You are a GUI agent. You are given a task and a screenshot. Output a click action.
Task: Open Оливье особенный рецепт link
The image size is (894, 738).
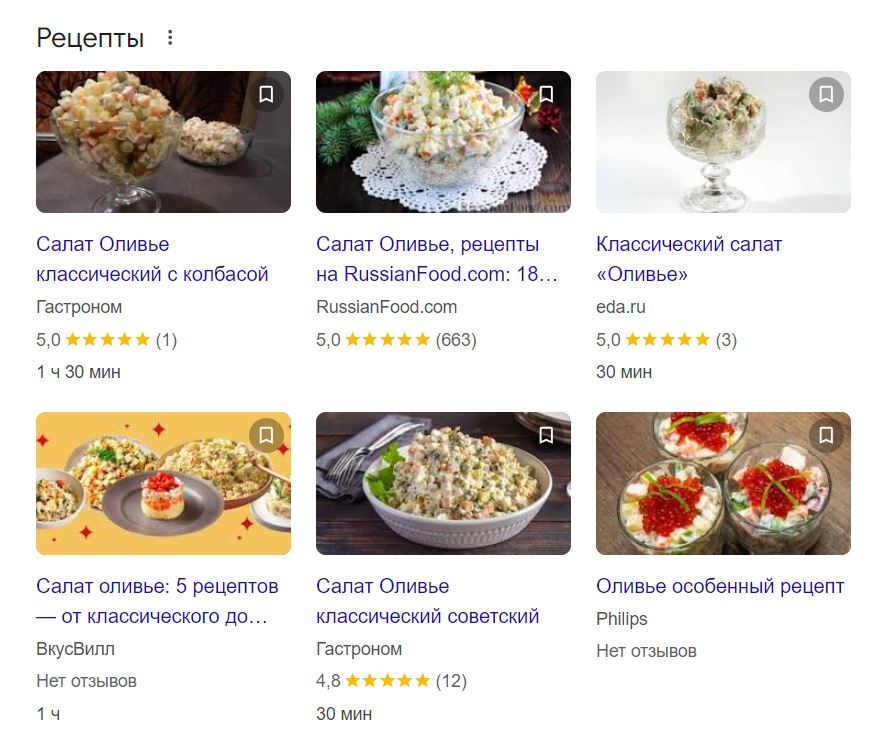(720, 586)
